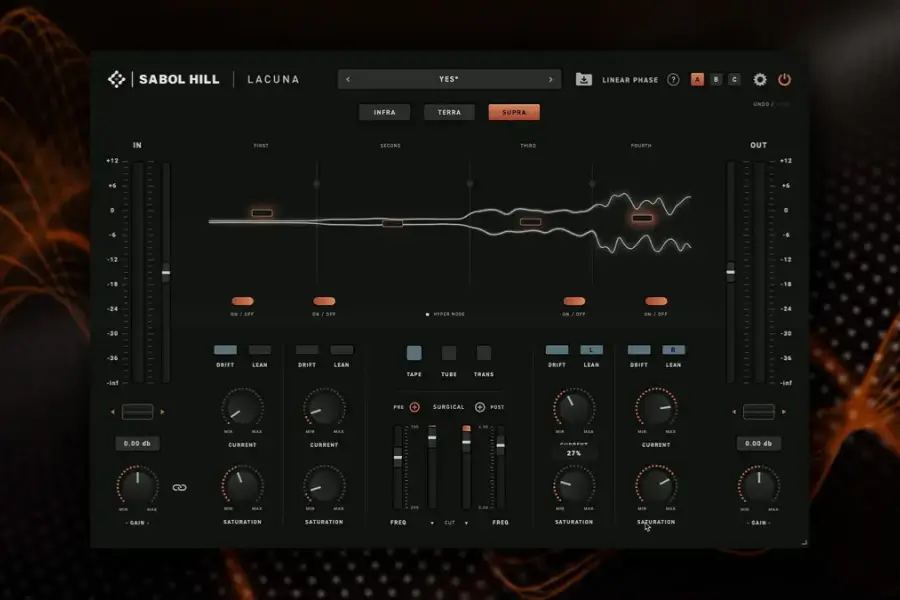Viewport: 900px width, 600px height.
Task: Toggle first band On/Off switch
Action: click(242, 301)
